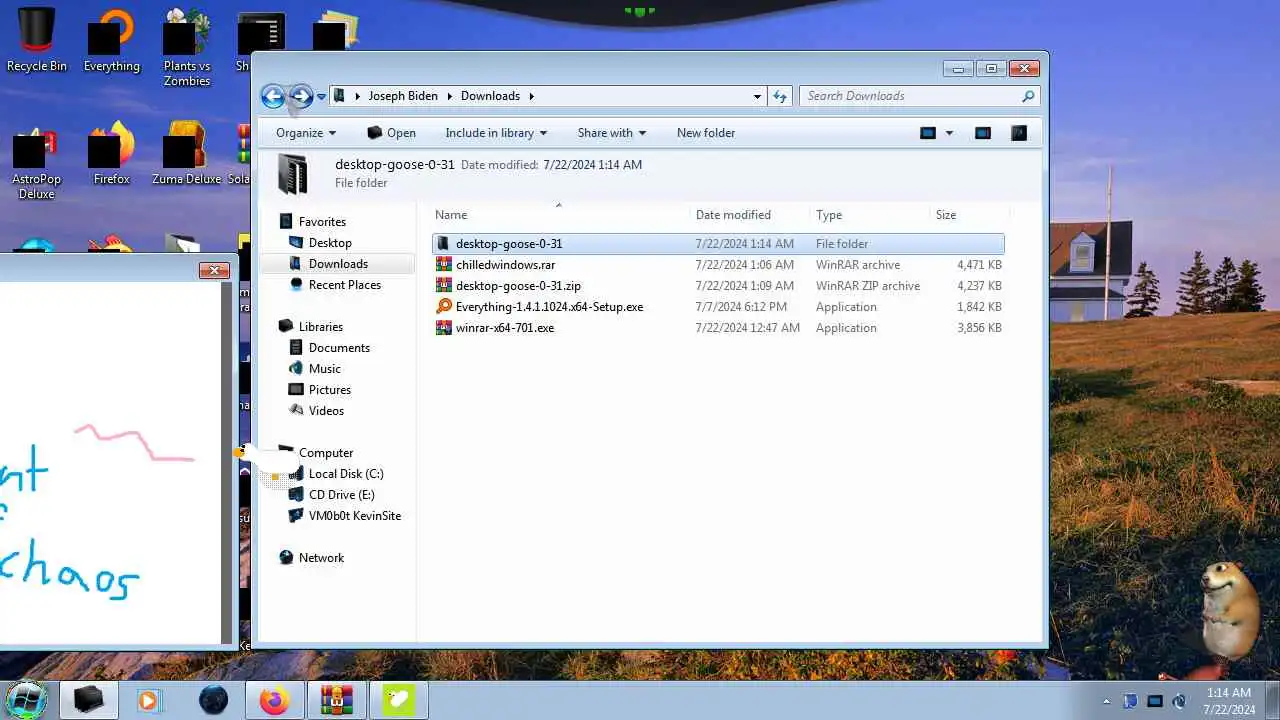Open Desktop under Favorites
1280x720 pixels.
[330, 243]
